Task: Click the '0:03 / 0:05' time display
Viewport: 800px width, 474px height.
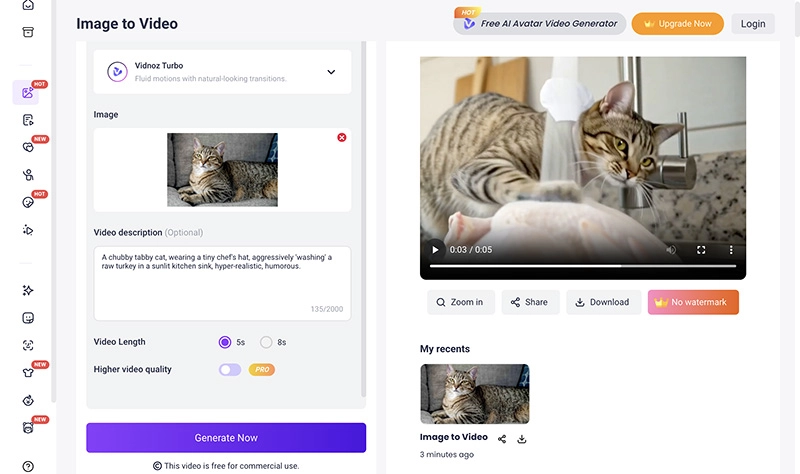Action: (x=470, y=250)
